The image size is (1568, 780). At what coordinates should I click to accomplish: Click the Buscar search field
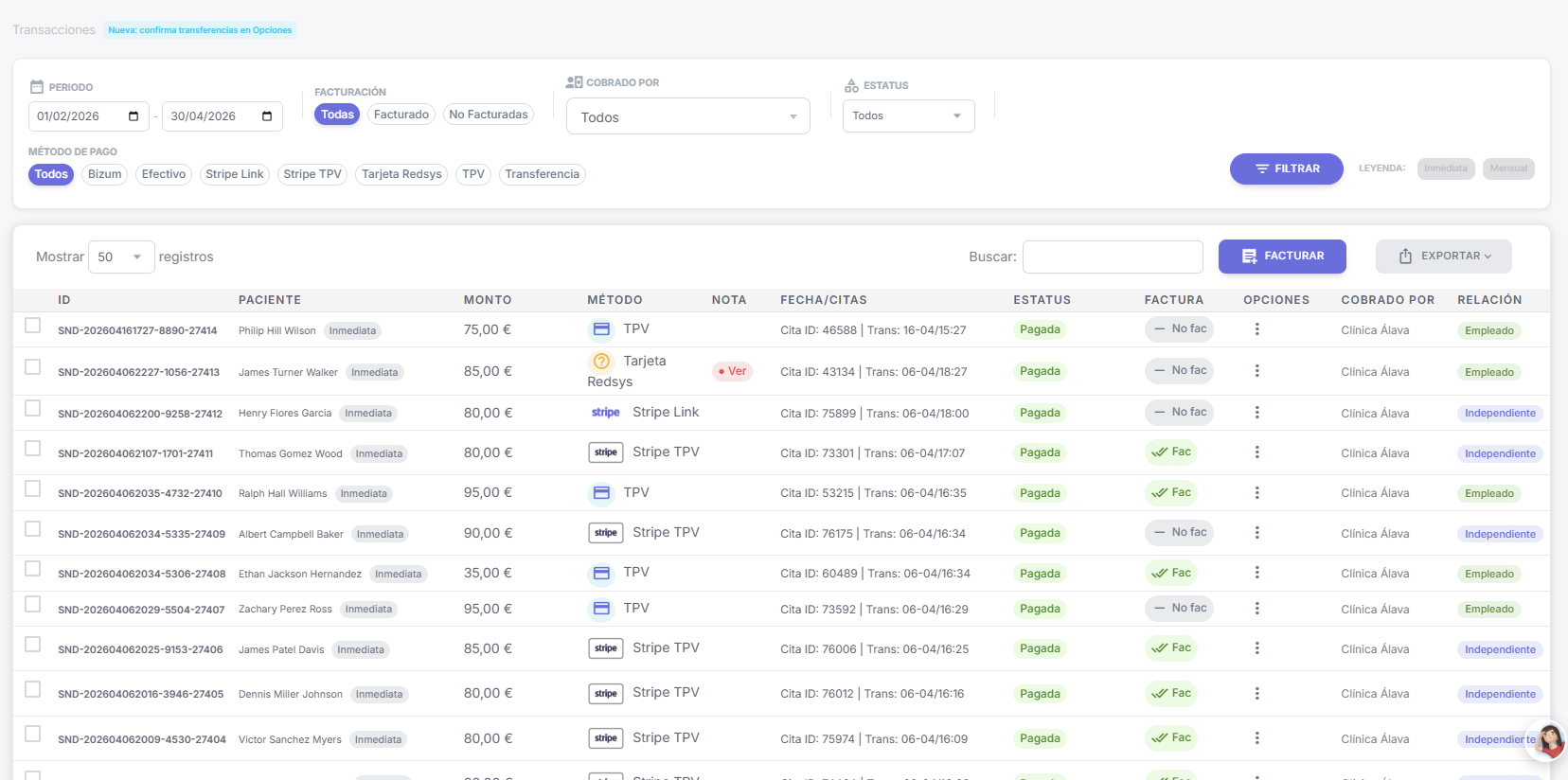1113,257
